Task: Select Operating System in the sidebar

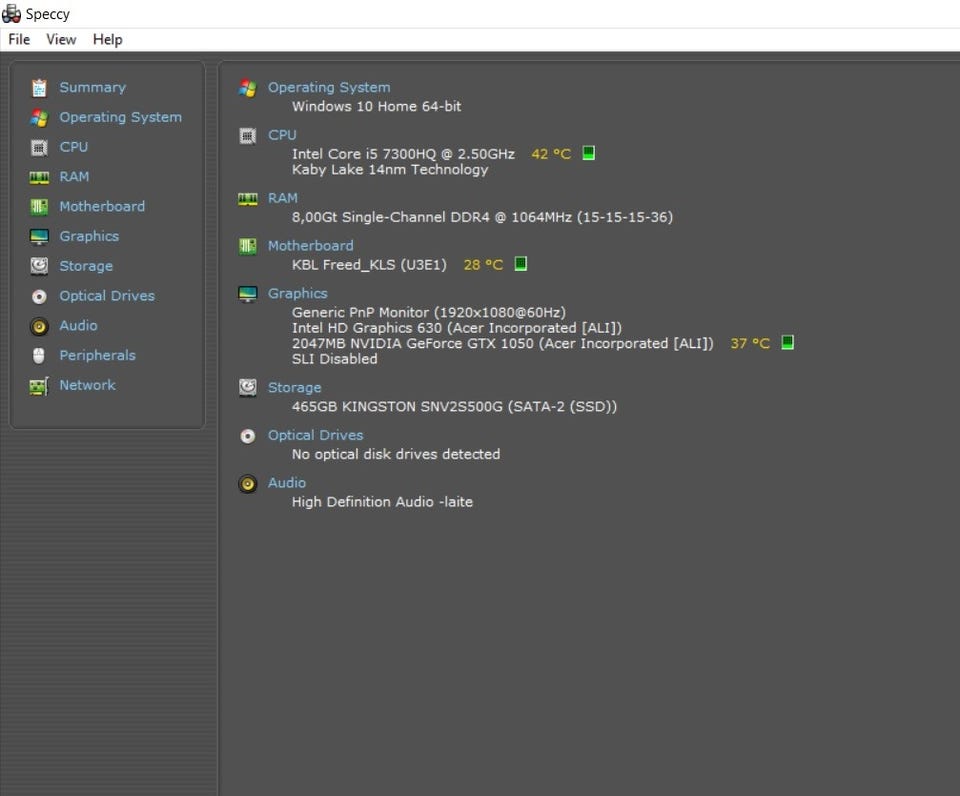Action: tap(121, 117)
